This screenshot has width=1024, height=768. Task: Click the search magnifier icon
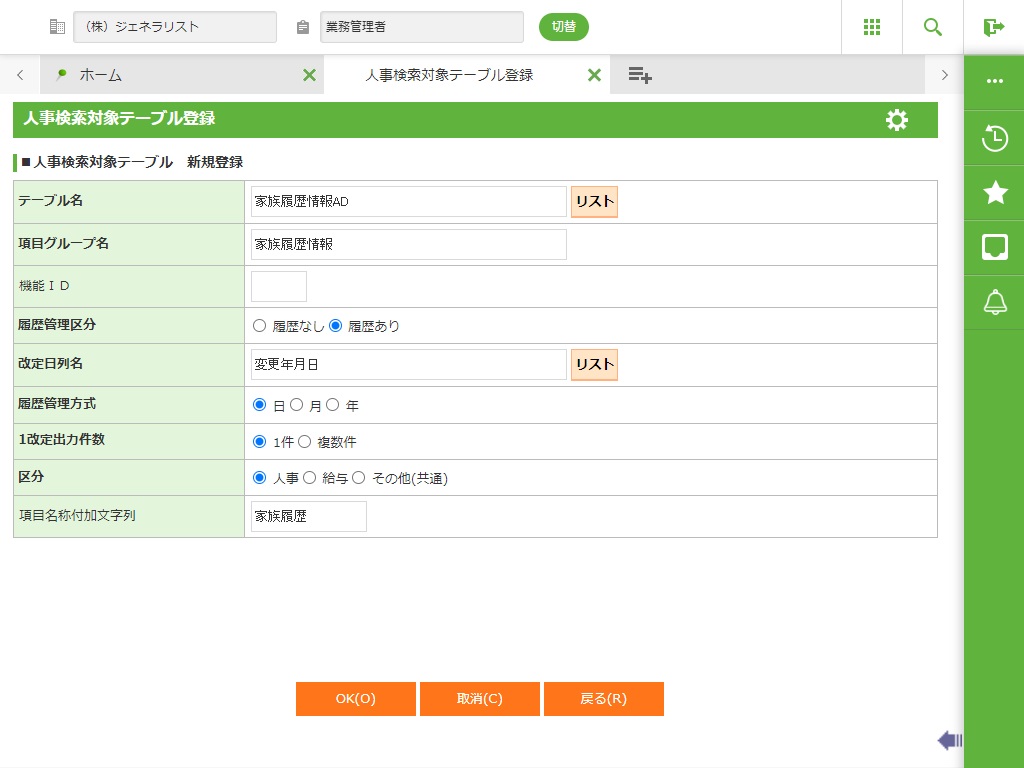tap(933, 27)
